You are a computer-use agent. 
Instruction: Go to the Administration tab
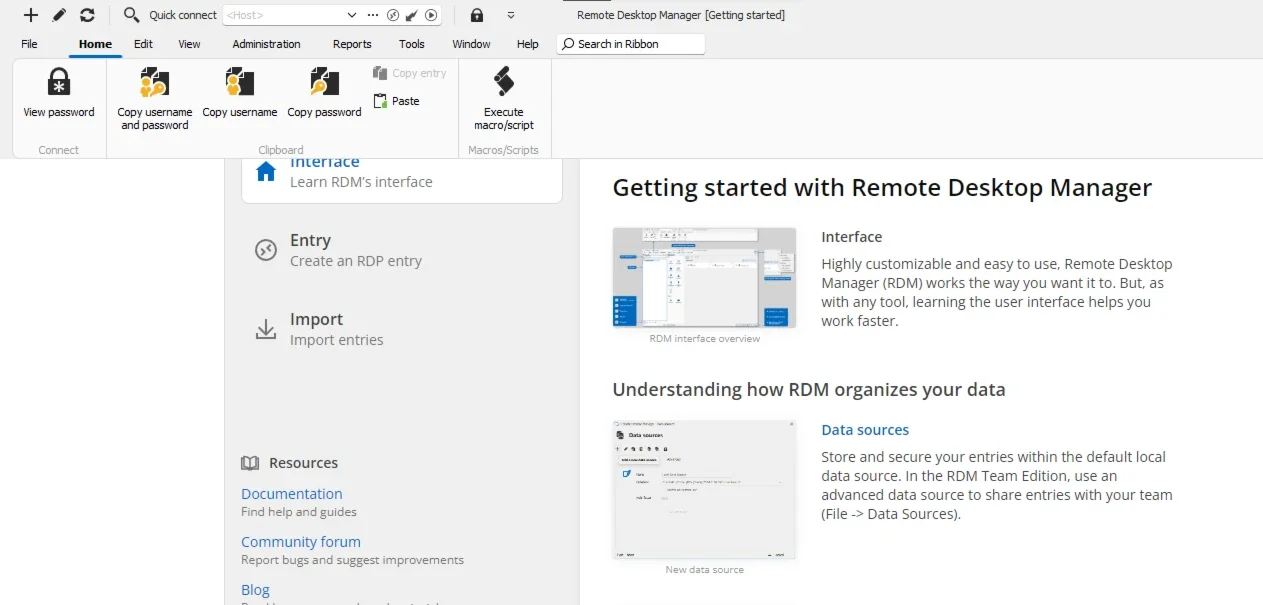[266, 44]
